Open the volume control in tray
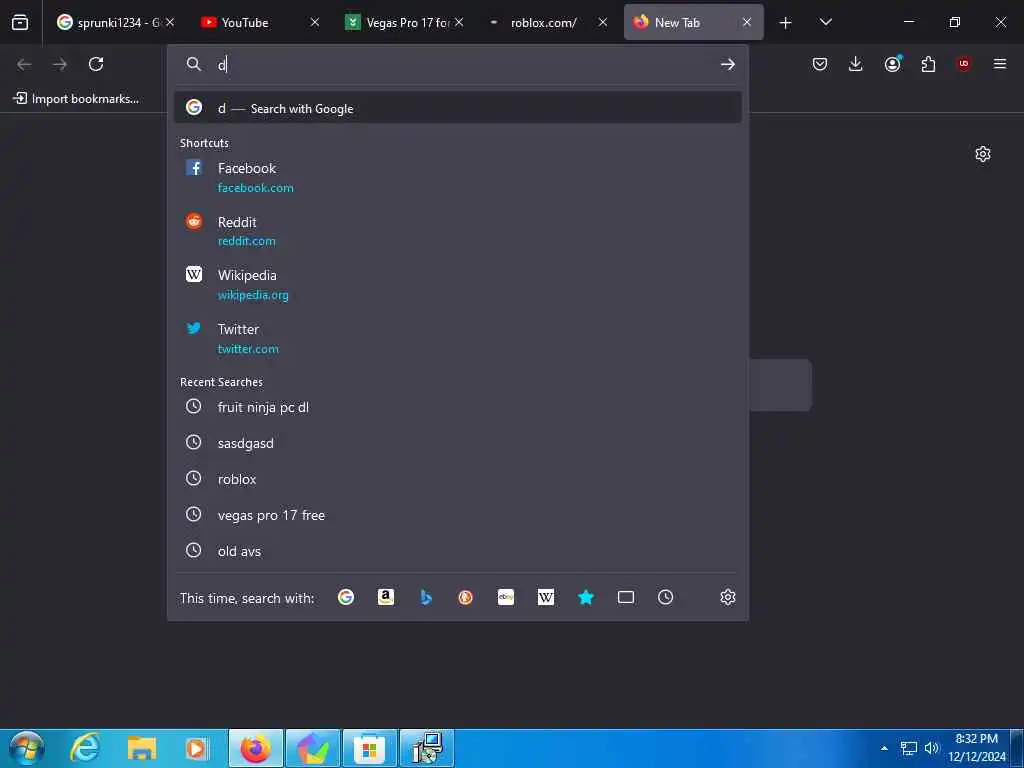Screen dimensions: 1024x768 click(931, 748)
